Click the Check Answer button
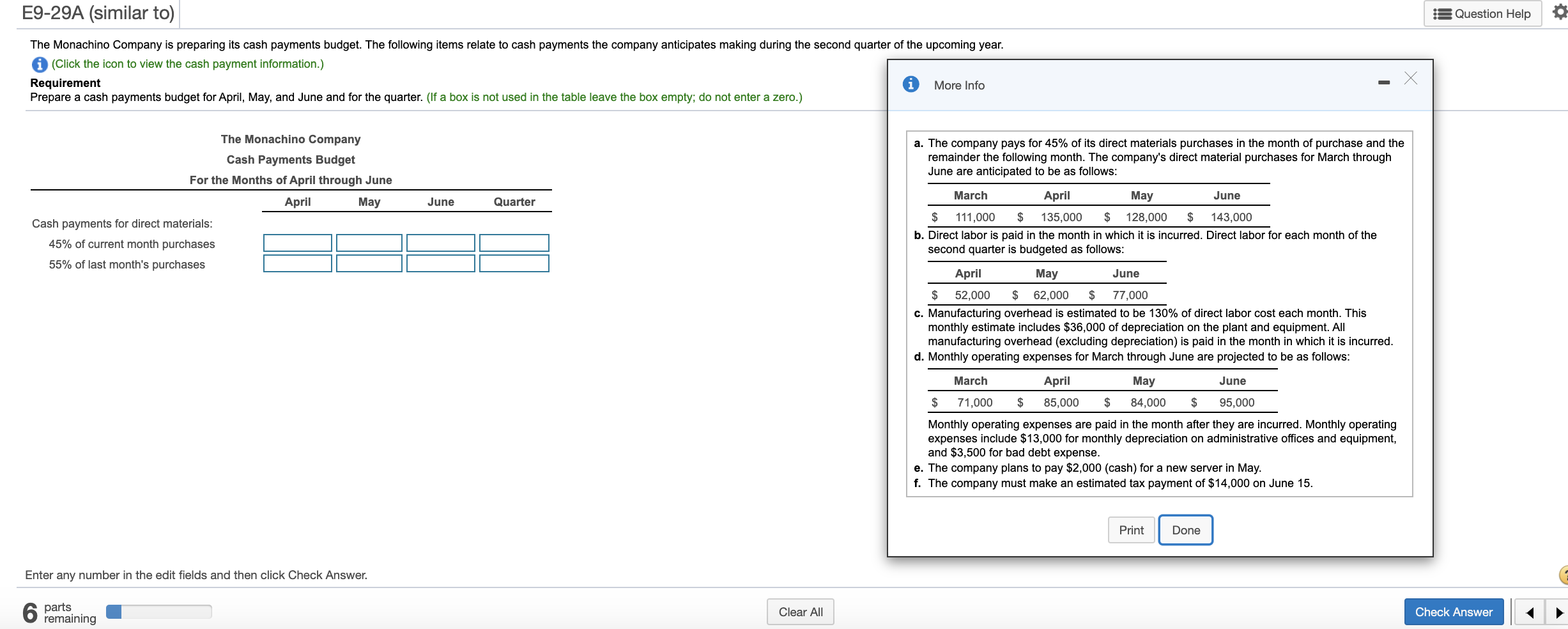Screen dimensions: 1568x629 (x=1454, y=611)
